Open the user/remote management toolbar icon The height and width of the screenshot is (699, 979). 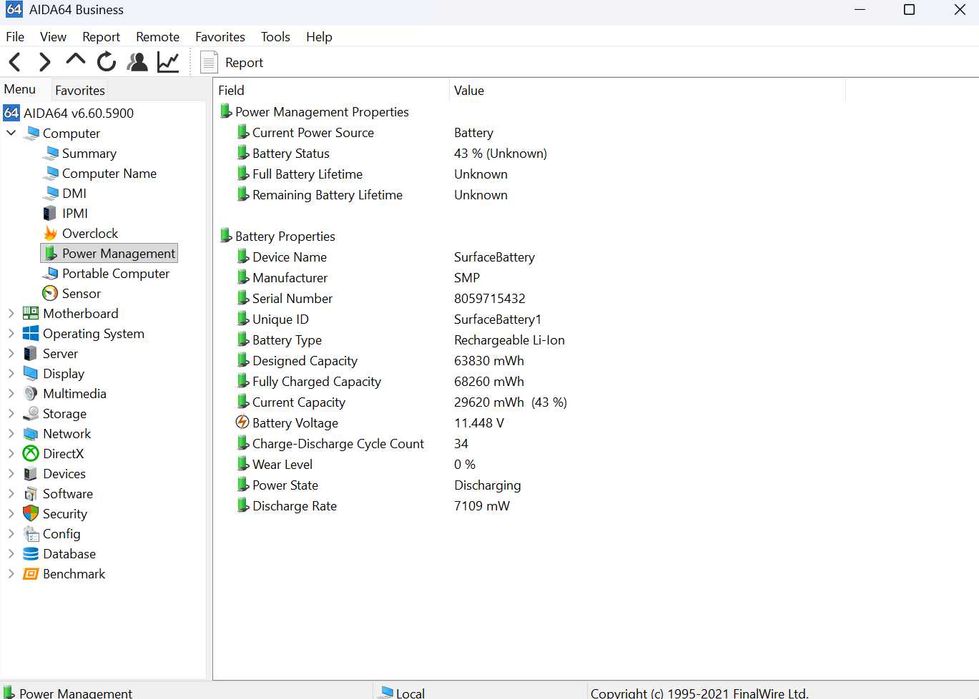(x=137, y=62)
